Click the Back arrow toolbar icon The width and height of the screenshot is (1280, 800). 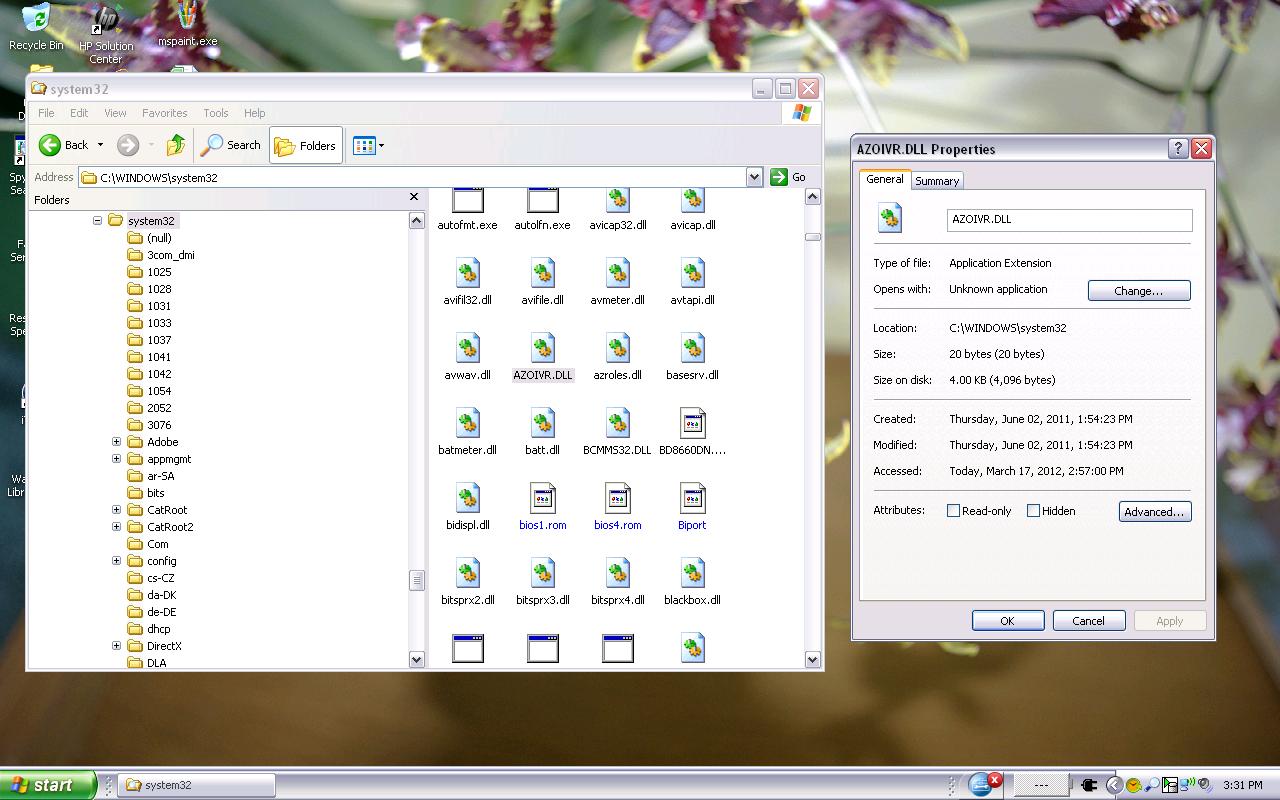(51, 145)
